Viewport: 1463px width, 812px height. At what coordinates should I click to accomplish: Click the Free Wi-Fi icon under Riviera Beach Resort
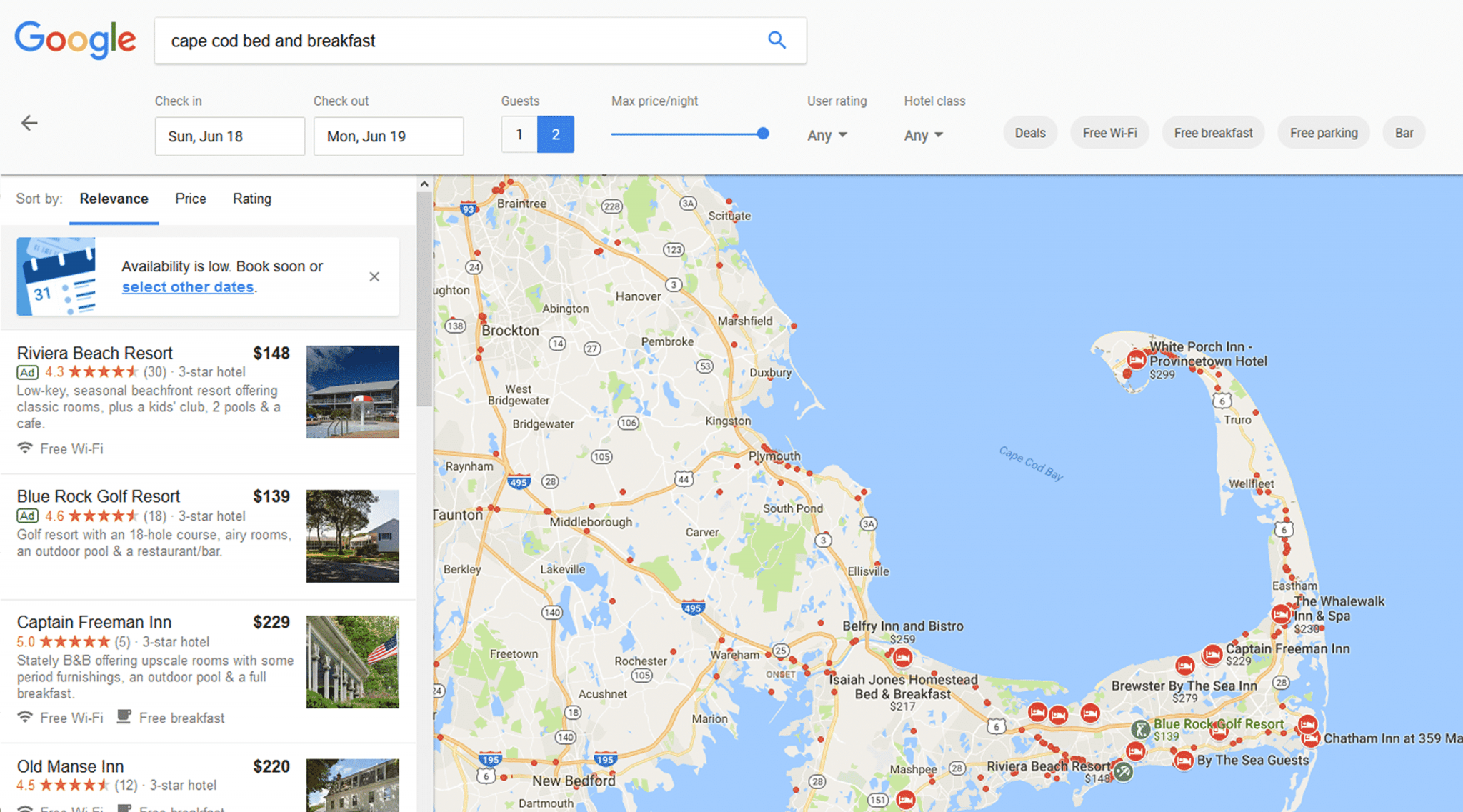tap(26, 448)
